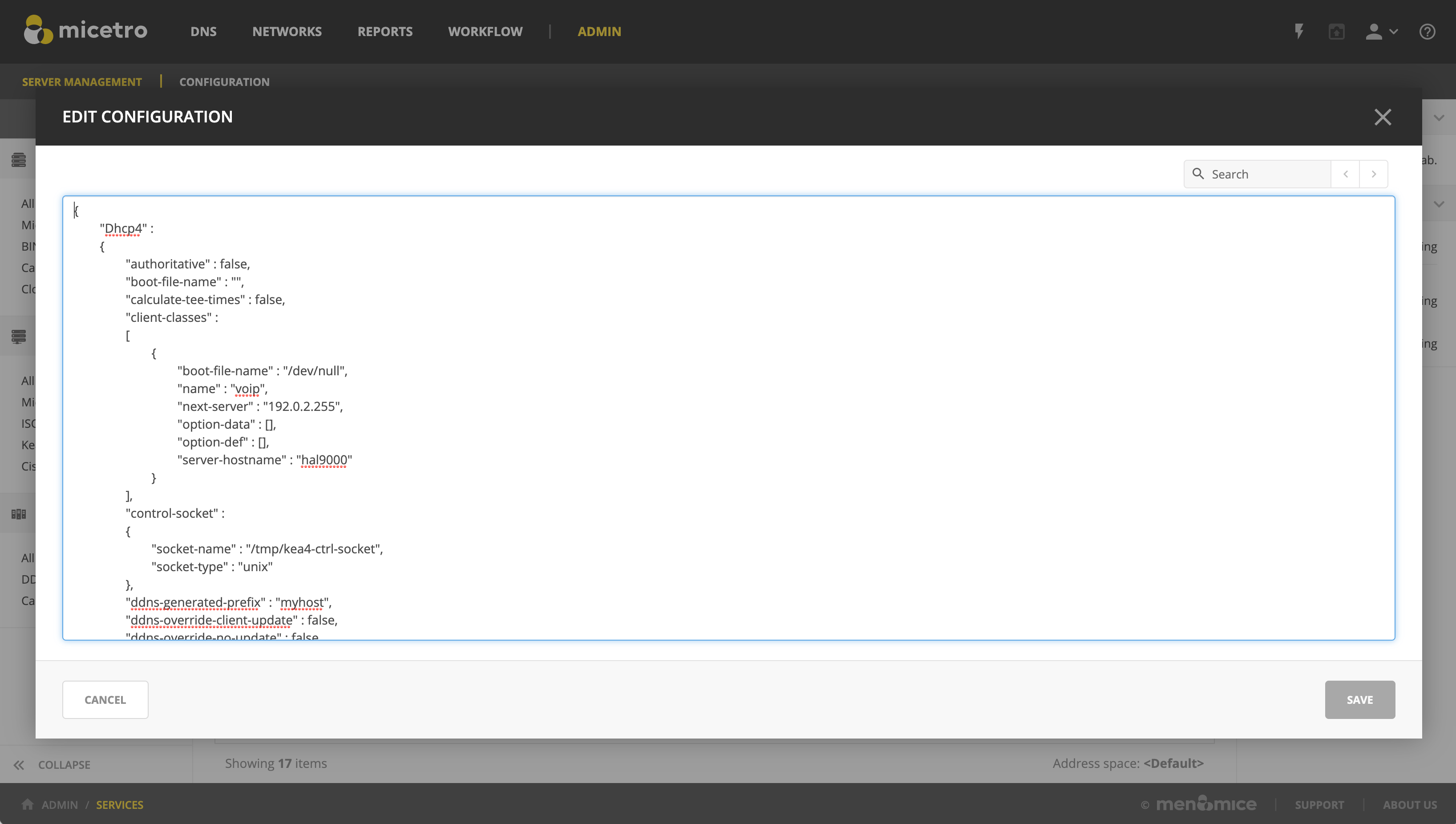Click into the Search input field
The height and width of the screenshot is (824, 1456).
(x=1267, y=175)
